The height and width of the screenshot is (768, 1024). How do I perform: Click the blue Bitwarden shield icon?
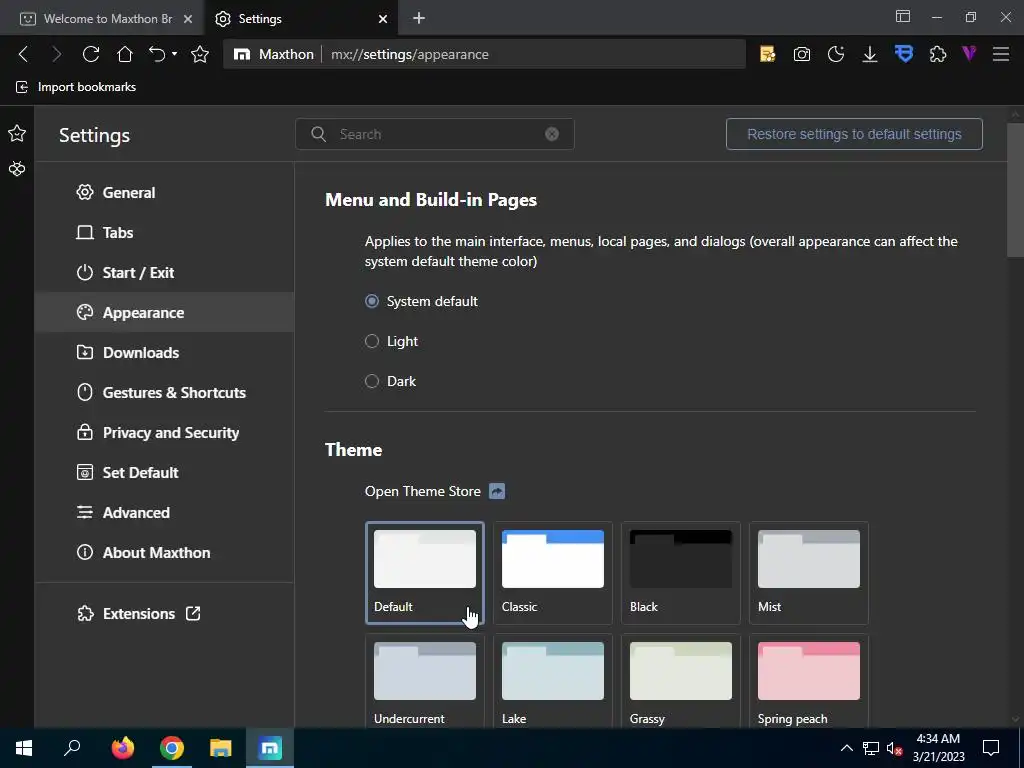tap(904, 54)
